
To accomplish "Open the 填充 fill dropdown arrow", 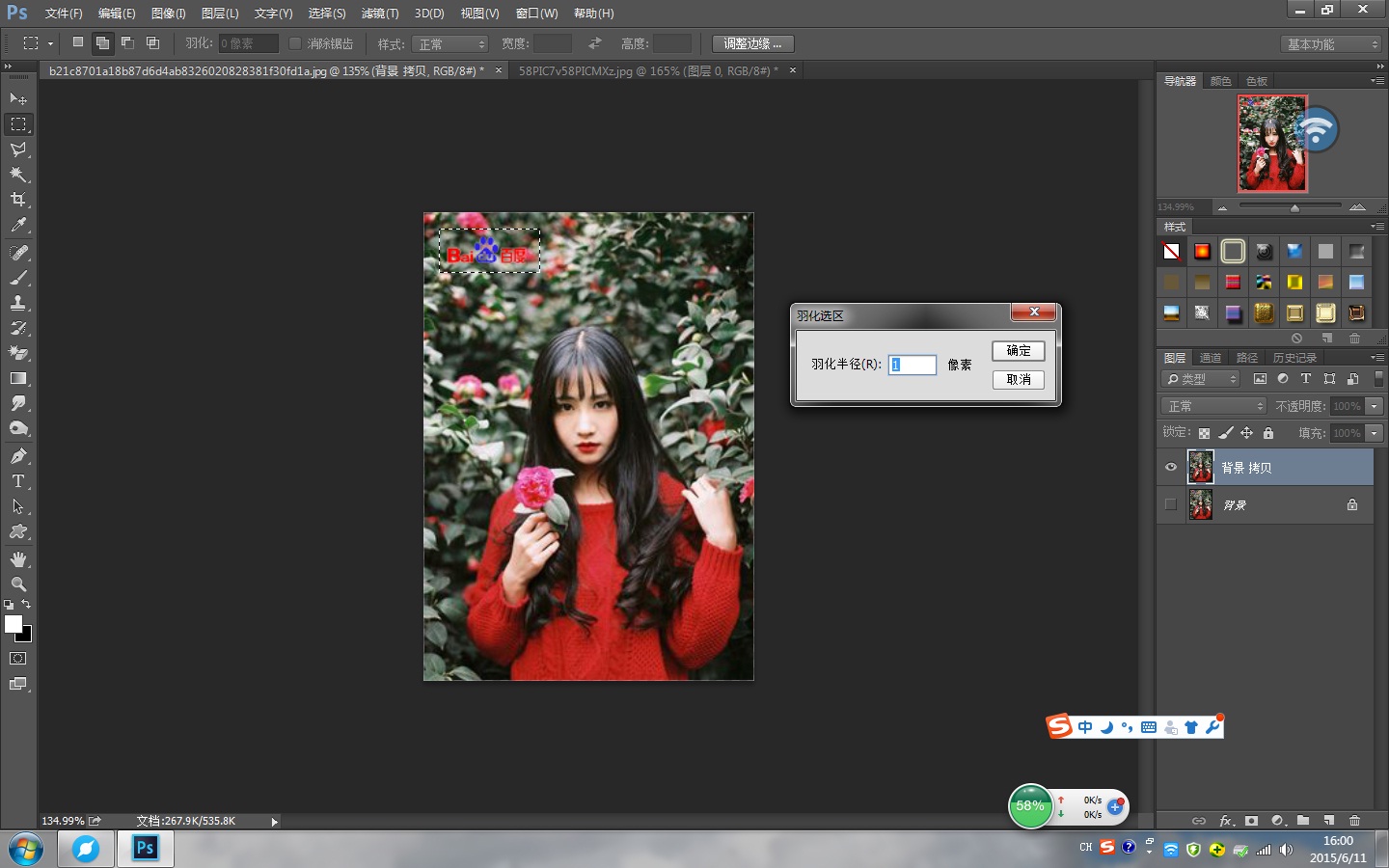I will pos(1375,433).
